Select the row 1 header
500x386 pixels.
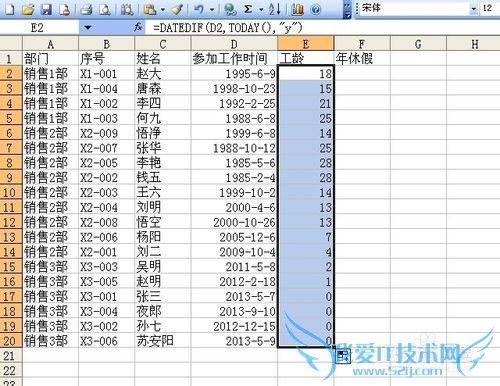tap(11, 59)
